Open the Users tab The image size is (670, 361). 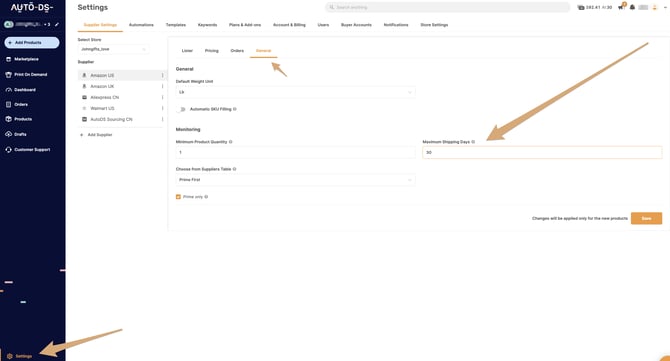click(323, 25)
